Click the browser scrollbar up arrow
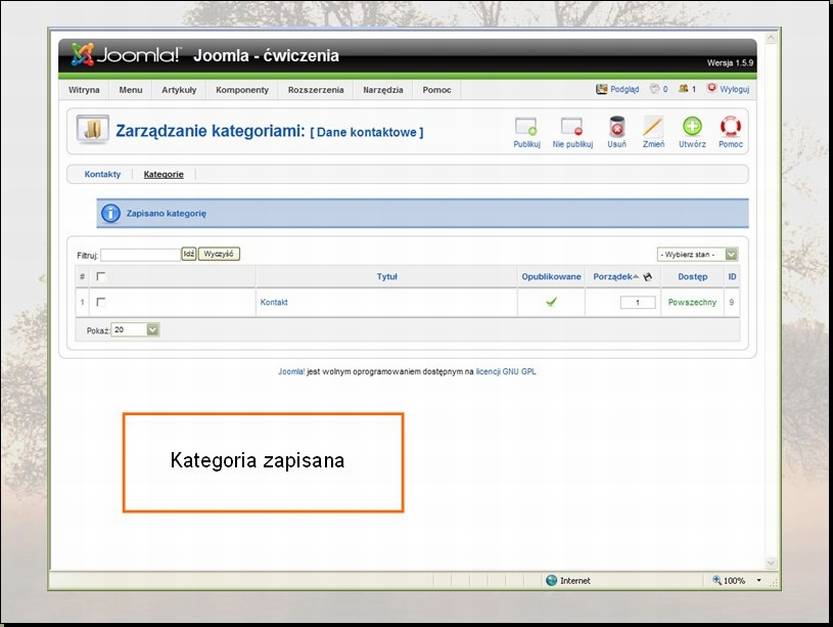Screen dimensions: 833x627 (x=771, y=38)
